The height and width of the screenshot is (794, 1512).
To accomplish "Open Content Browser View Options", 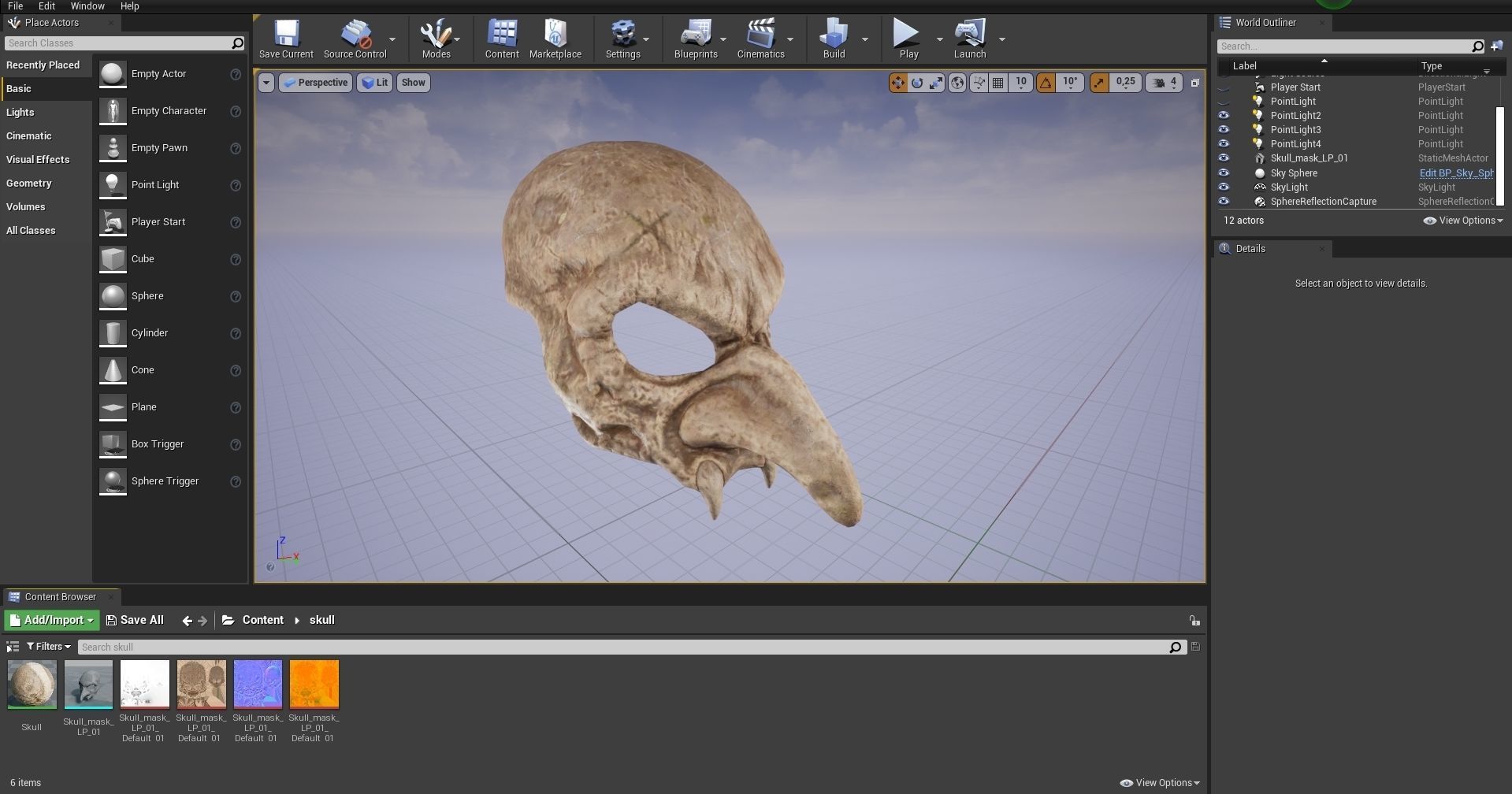I will tap(1160, 783).
